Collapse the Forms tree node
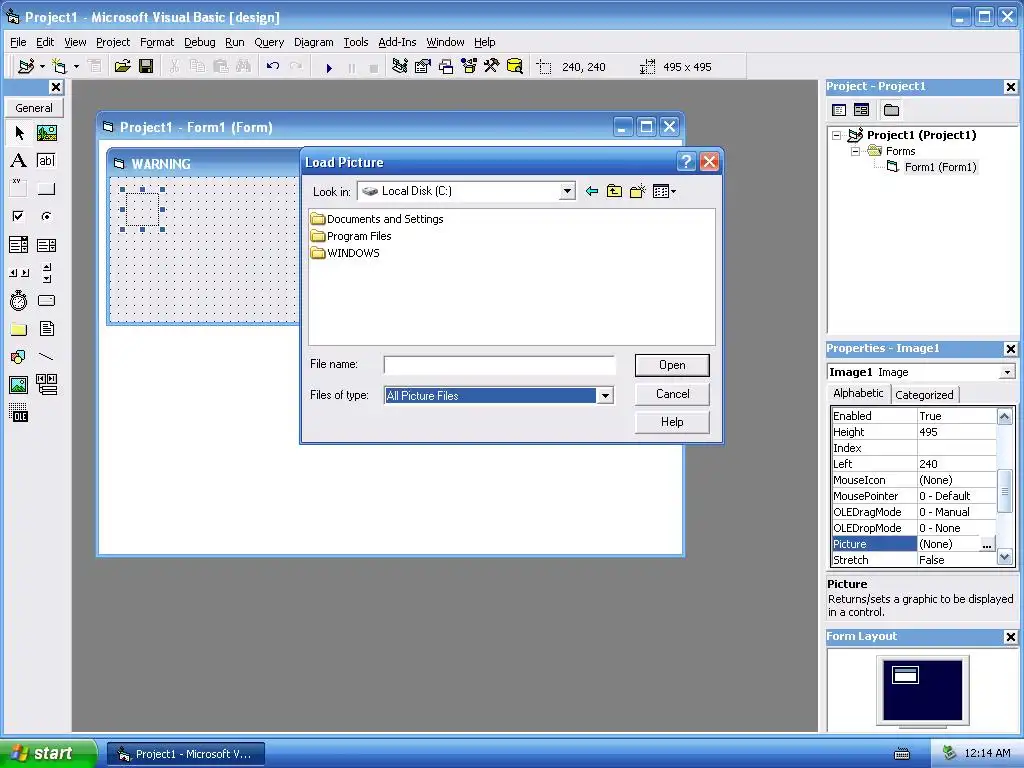 coord(856,152)
